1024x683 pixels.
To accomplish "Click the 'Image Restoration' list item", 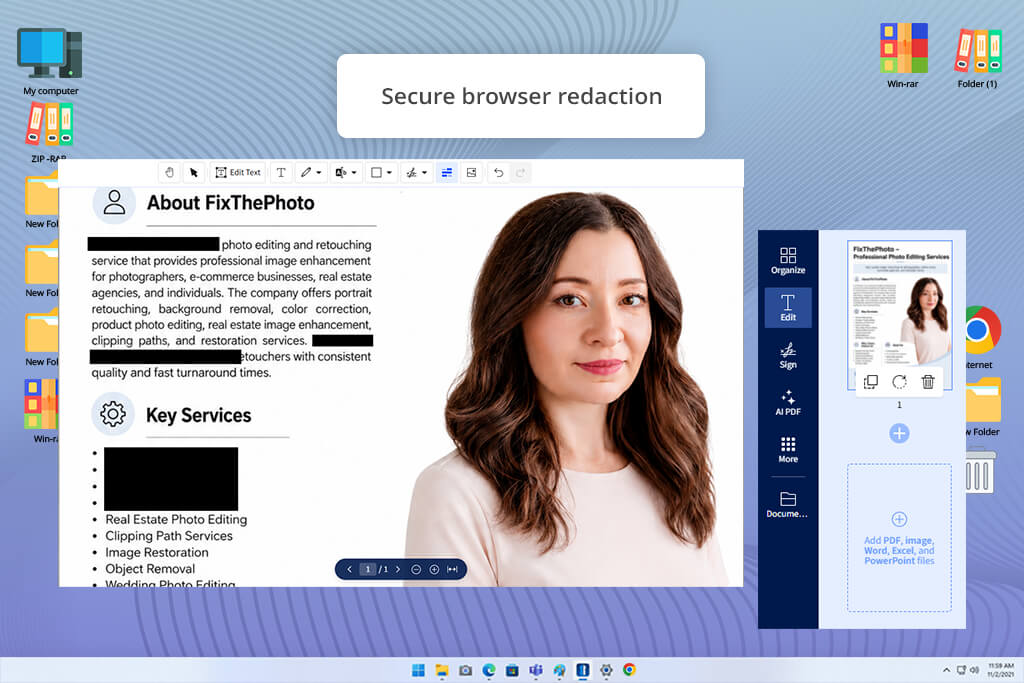I will pos(157,552).
